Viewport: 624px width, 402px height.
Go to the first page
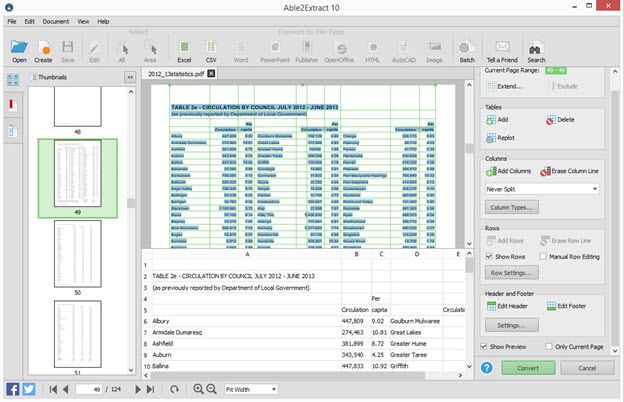(53, 389)
